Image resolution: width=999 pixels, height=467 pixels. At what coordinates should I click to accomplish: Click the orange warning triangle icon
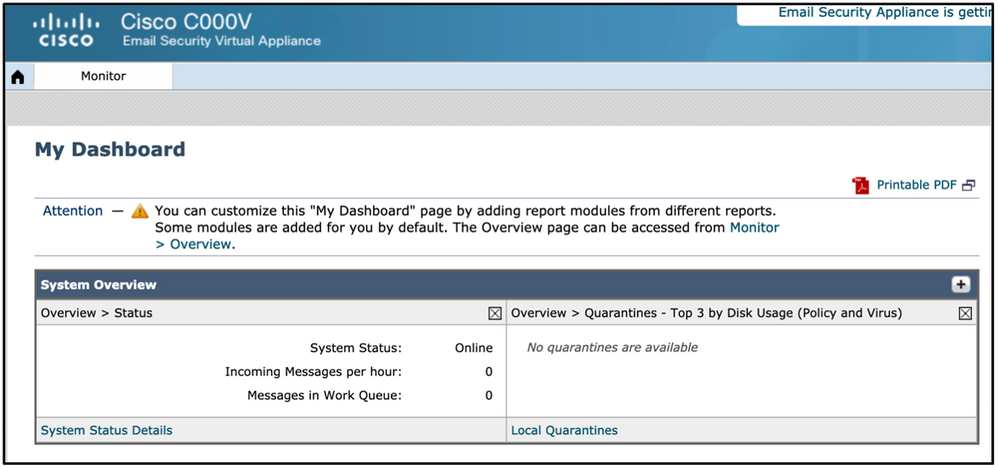140,211
